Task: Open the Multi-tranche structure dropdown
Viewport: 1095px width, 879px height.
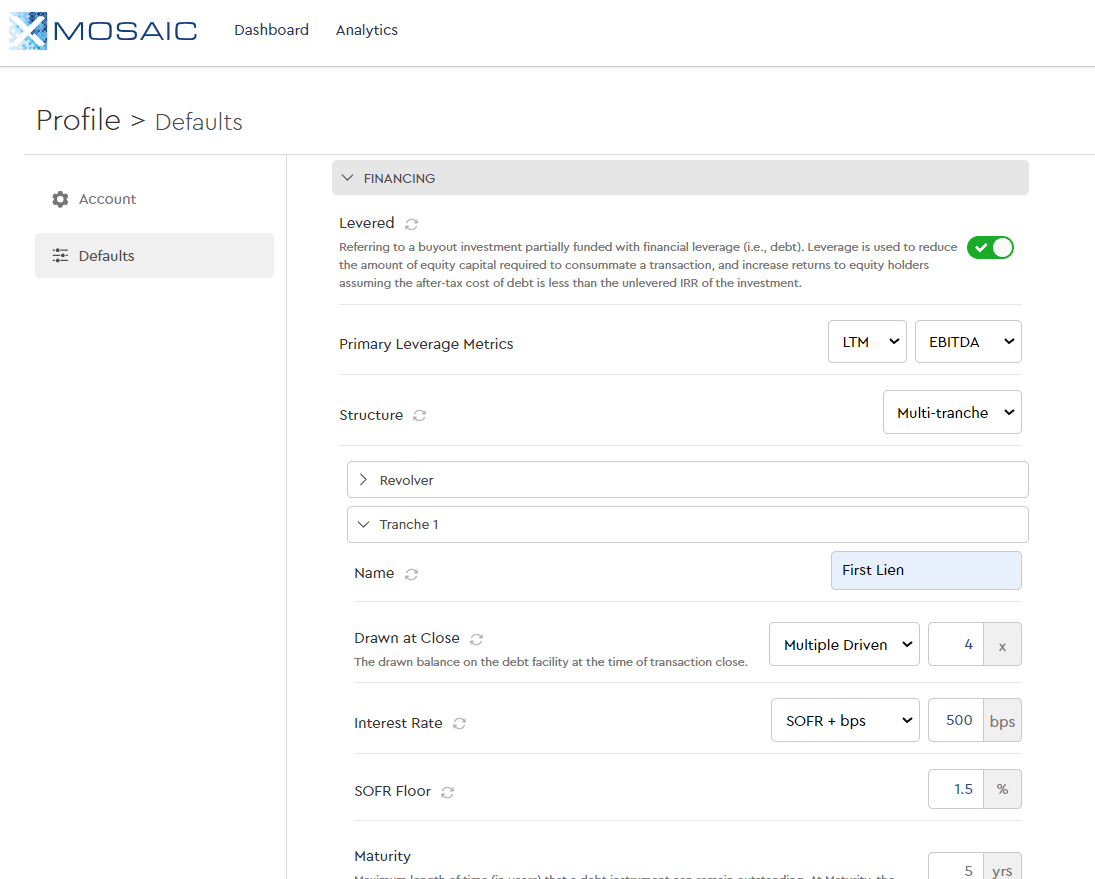Action: pos(951,413)
